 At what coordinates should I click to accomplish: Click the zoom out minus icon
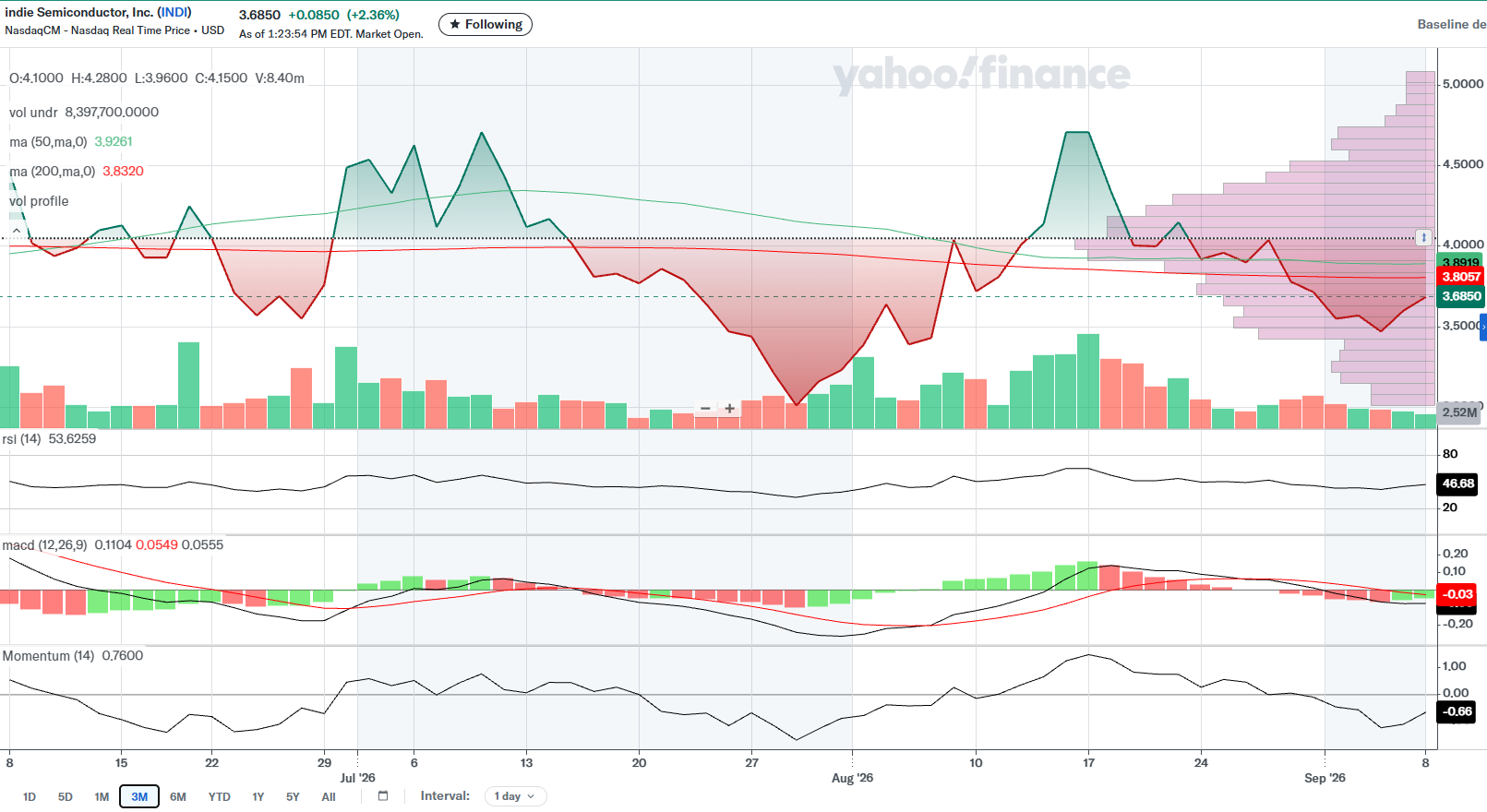705,408
